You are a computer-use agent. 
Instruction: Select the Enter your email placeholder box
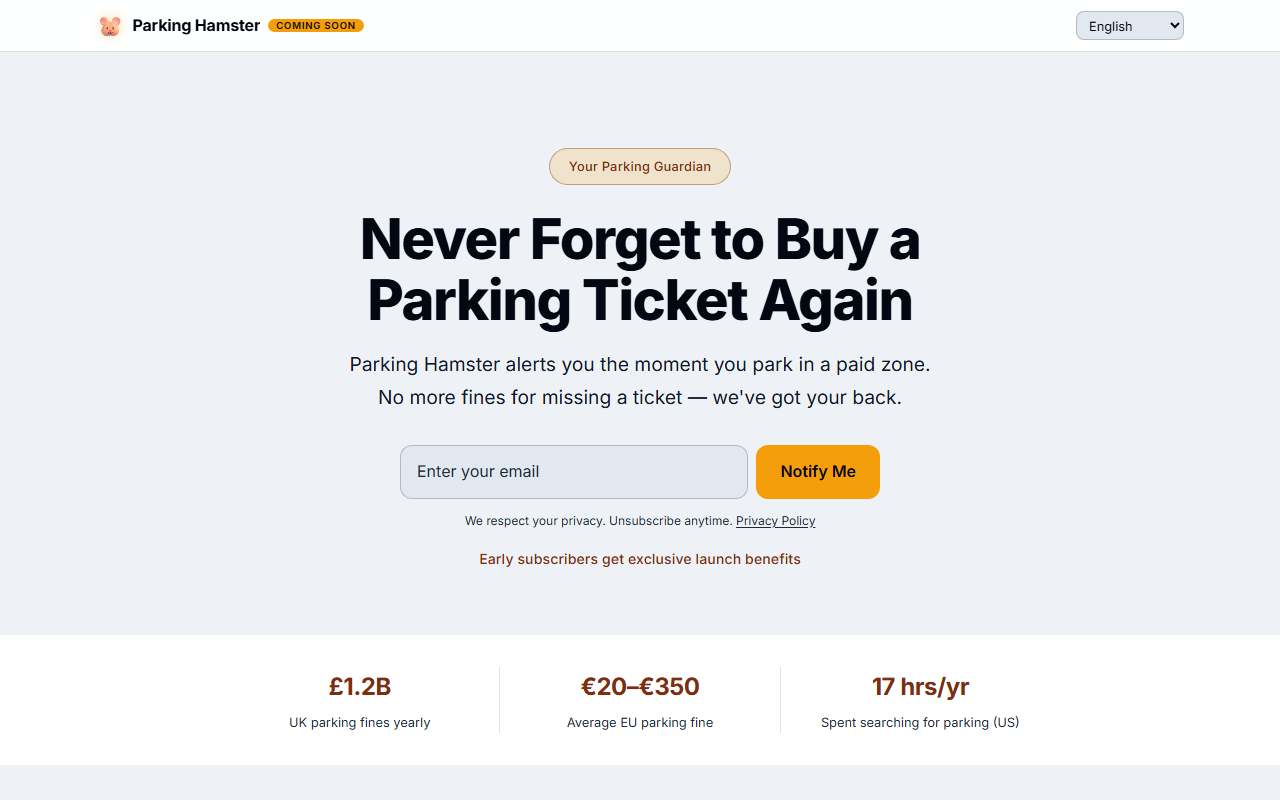[x=573, y=471]
